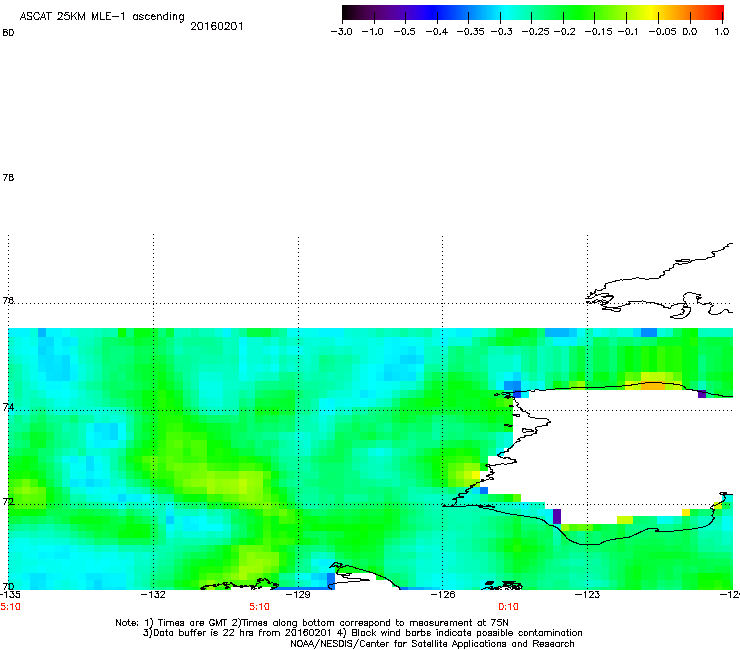Click the 'ASCAT 25KM MLE-1 ascending' title
740x650 pixels.
[x=102, y=17]
